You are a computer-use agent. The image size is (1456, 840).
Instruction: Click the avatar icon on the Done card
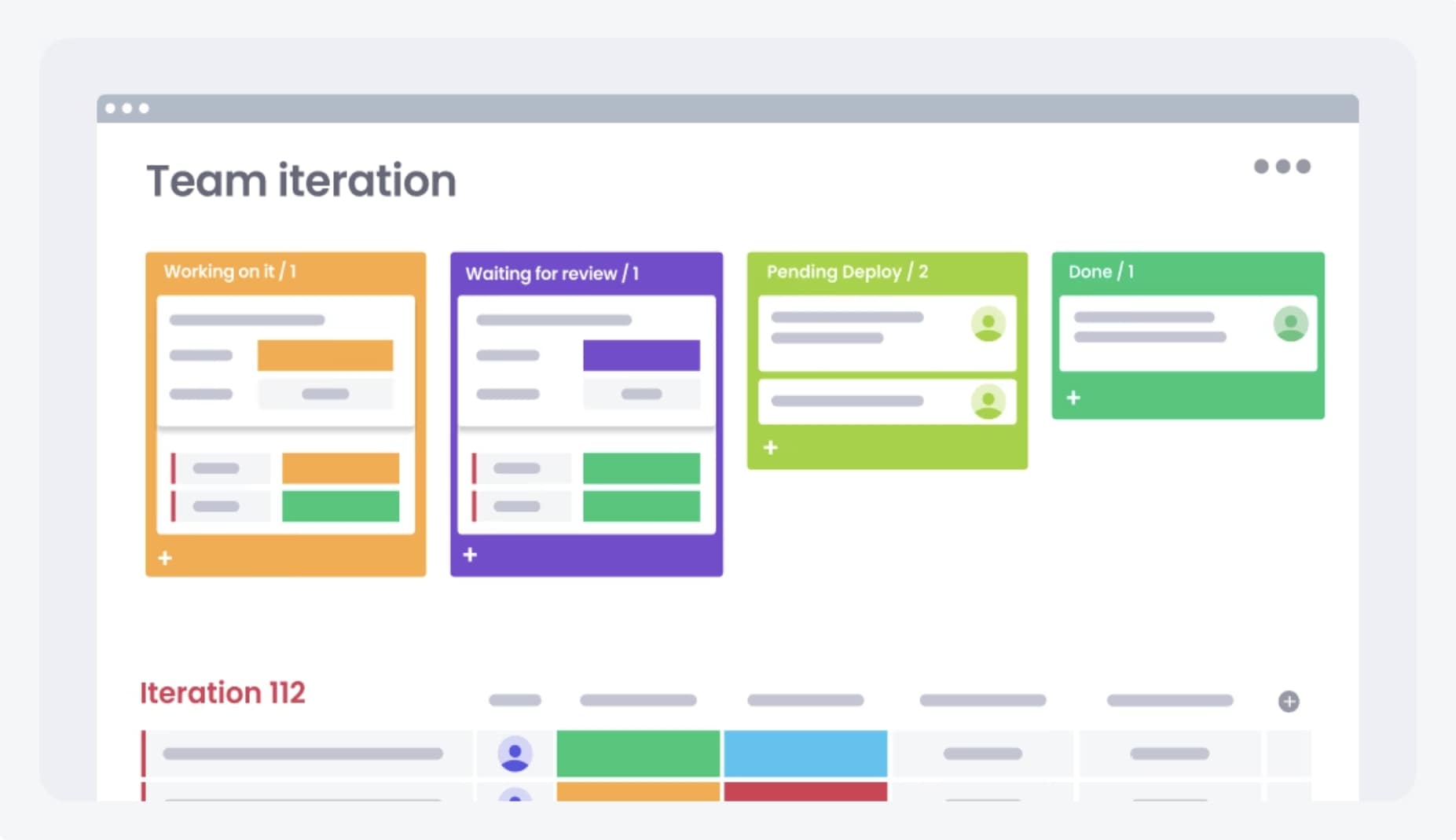tap(1292, 323)
